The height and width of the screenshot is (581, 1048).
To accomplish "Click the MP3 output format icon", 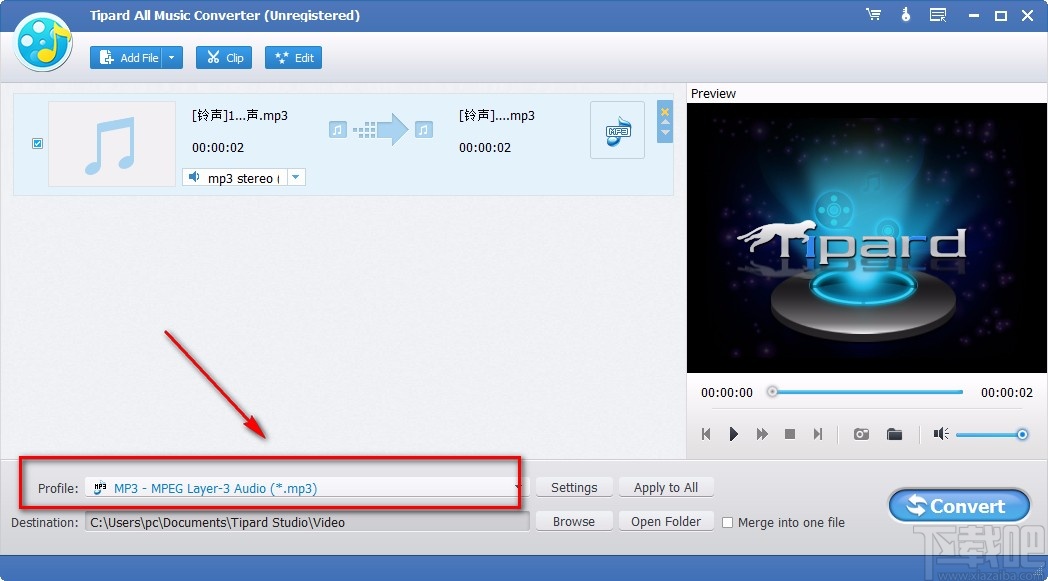I will (x=617, y=130).
